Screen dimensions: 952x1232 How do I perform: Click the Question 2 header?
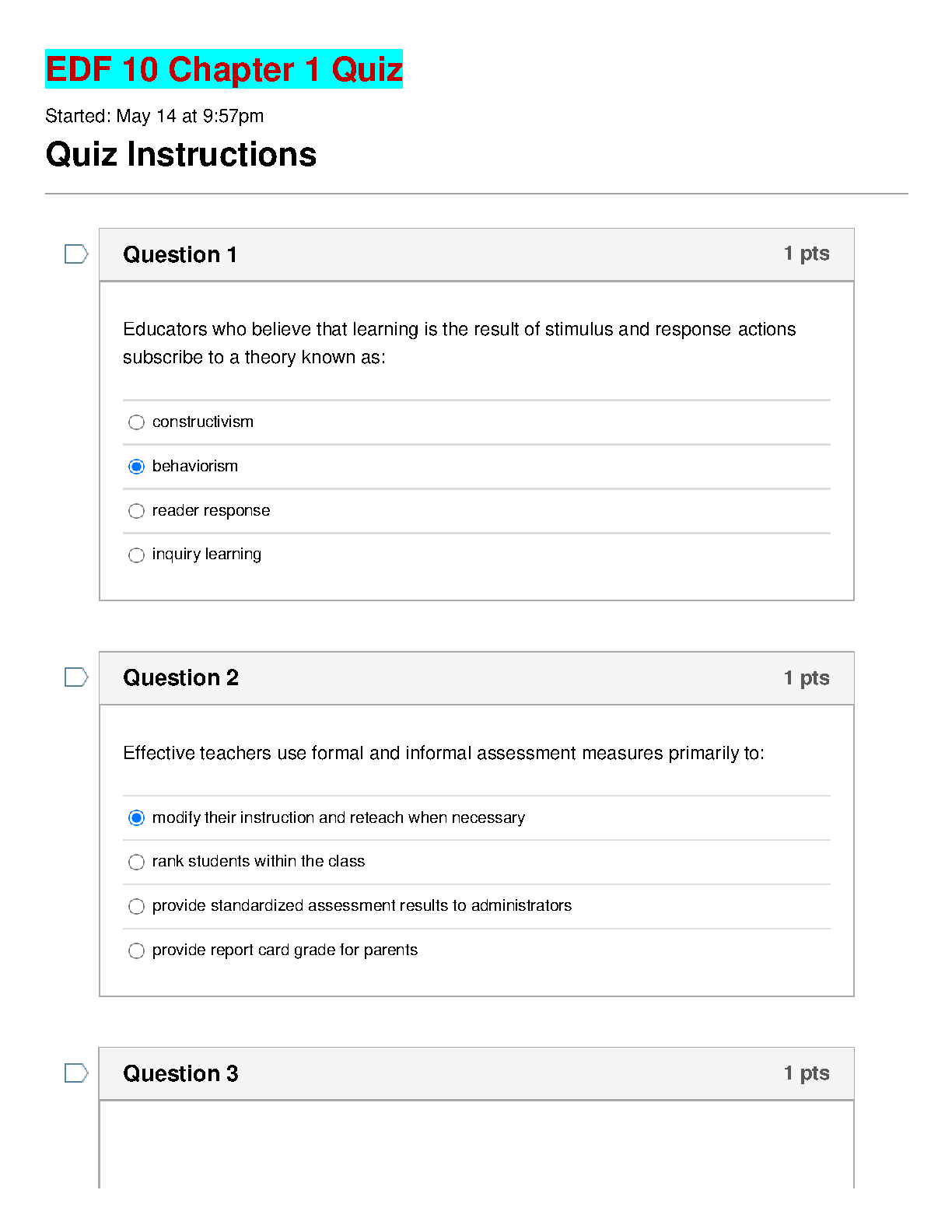[x=477, y=678]
